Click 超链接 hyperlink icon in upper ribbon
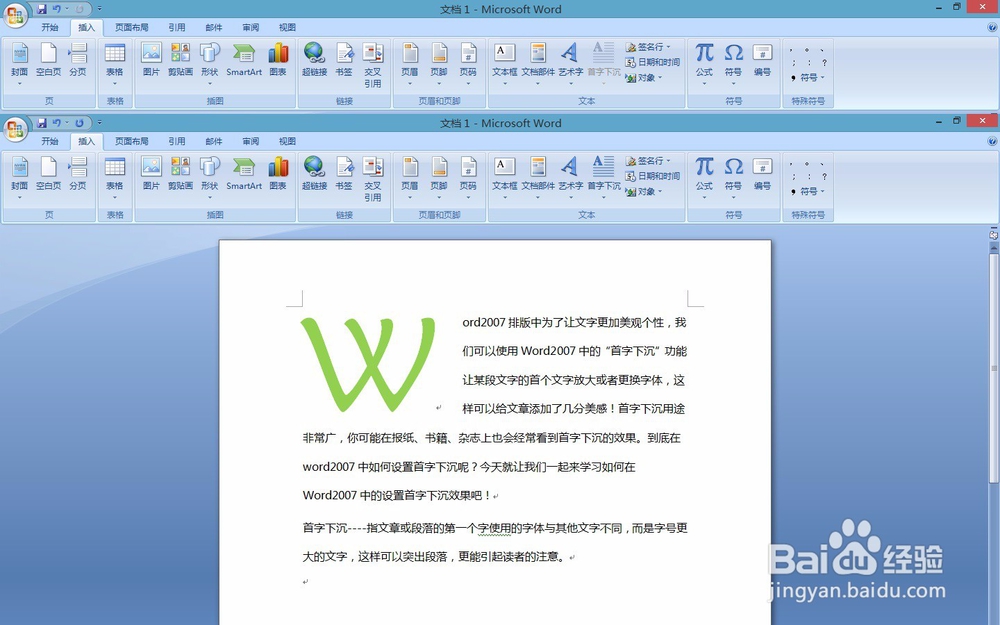 [314, 60]
